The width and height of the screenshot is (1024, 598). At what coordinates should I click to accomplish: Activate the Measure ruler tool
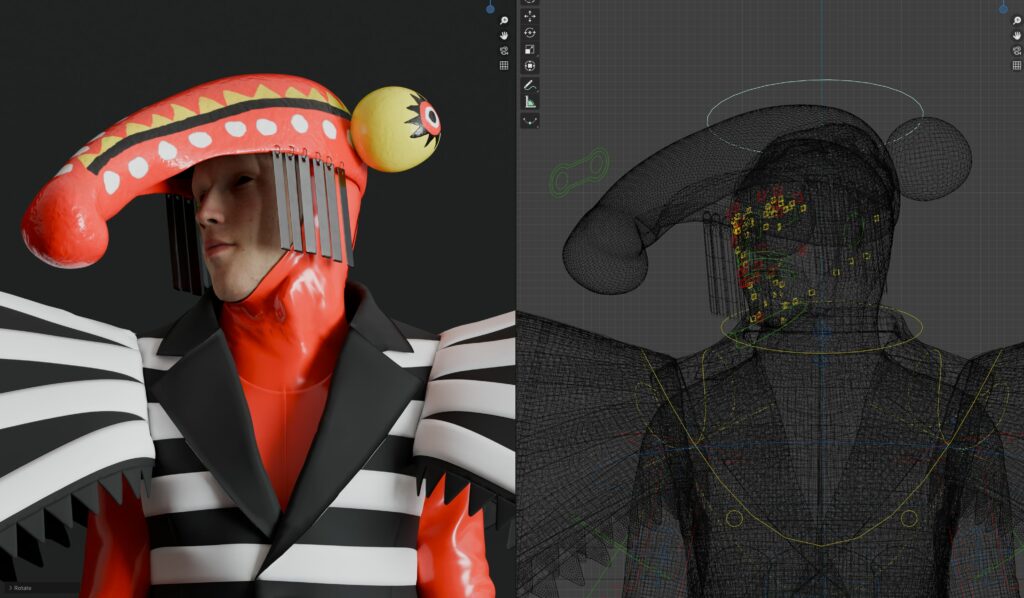[529, 102]
